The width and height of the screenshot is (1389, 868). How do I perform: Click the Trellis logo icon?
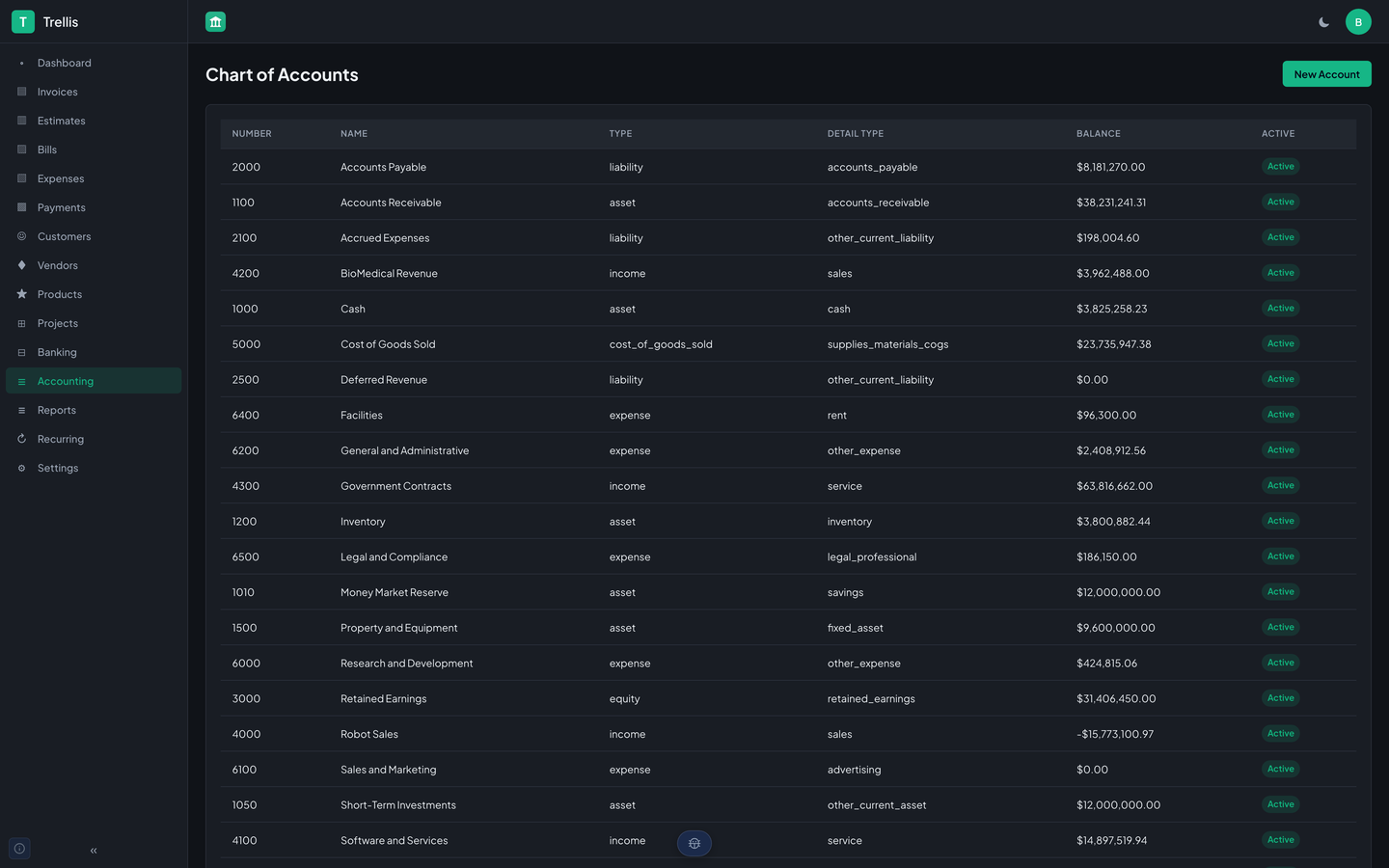click(x=23, y=21)
